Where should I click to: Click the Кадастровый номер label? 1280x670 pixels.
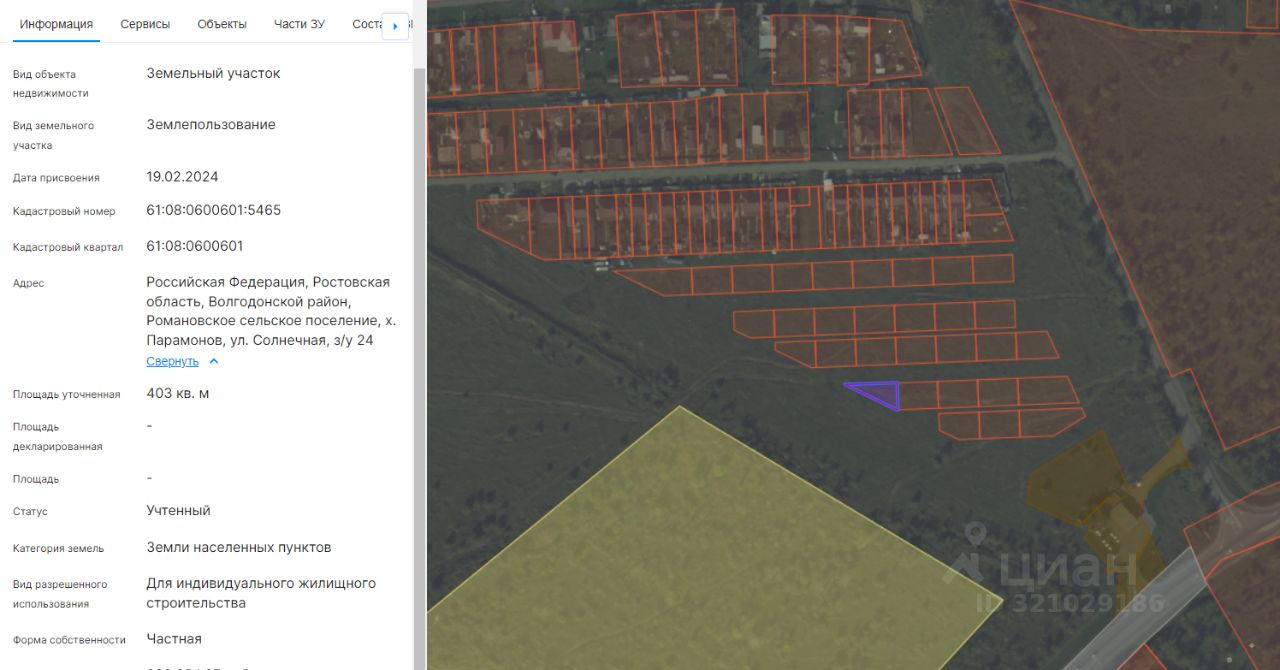tap(64, 211)
